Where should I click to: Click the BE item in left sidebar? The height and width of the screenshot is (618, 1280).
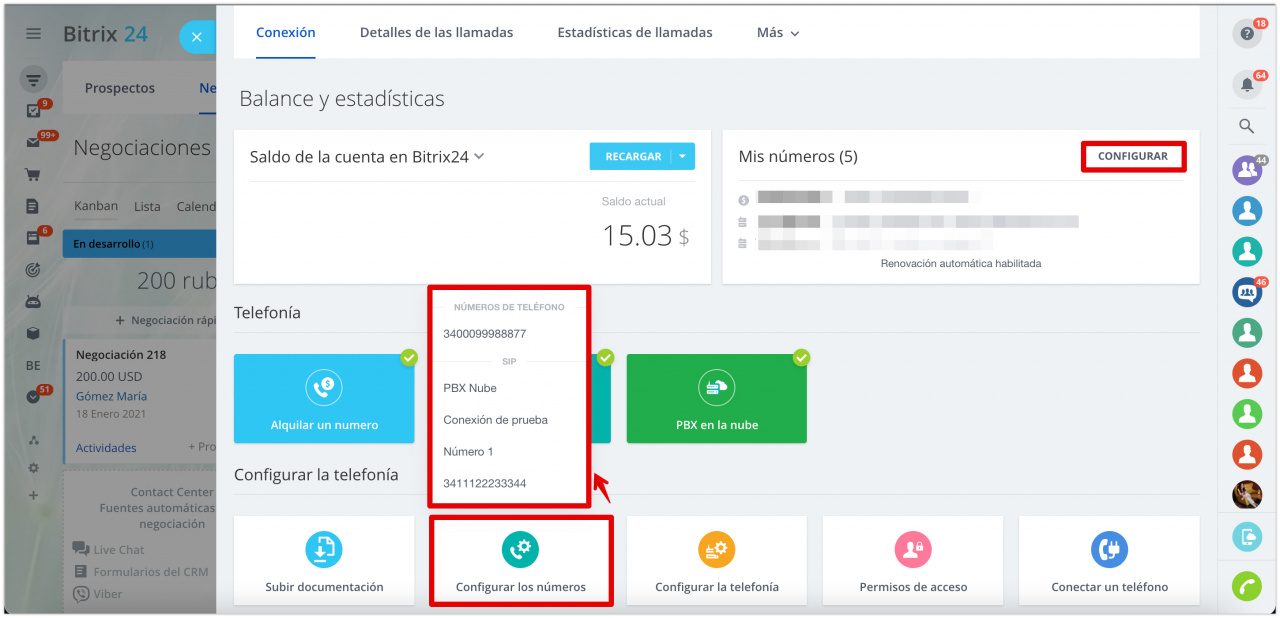pyautogui.click(x=33, y=365)
